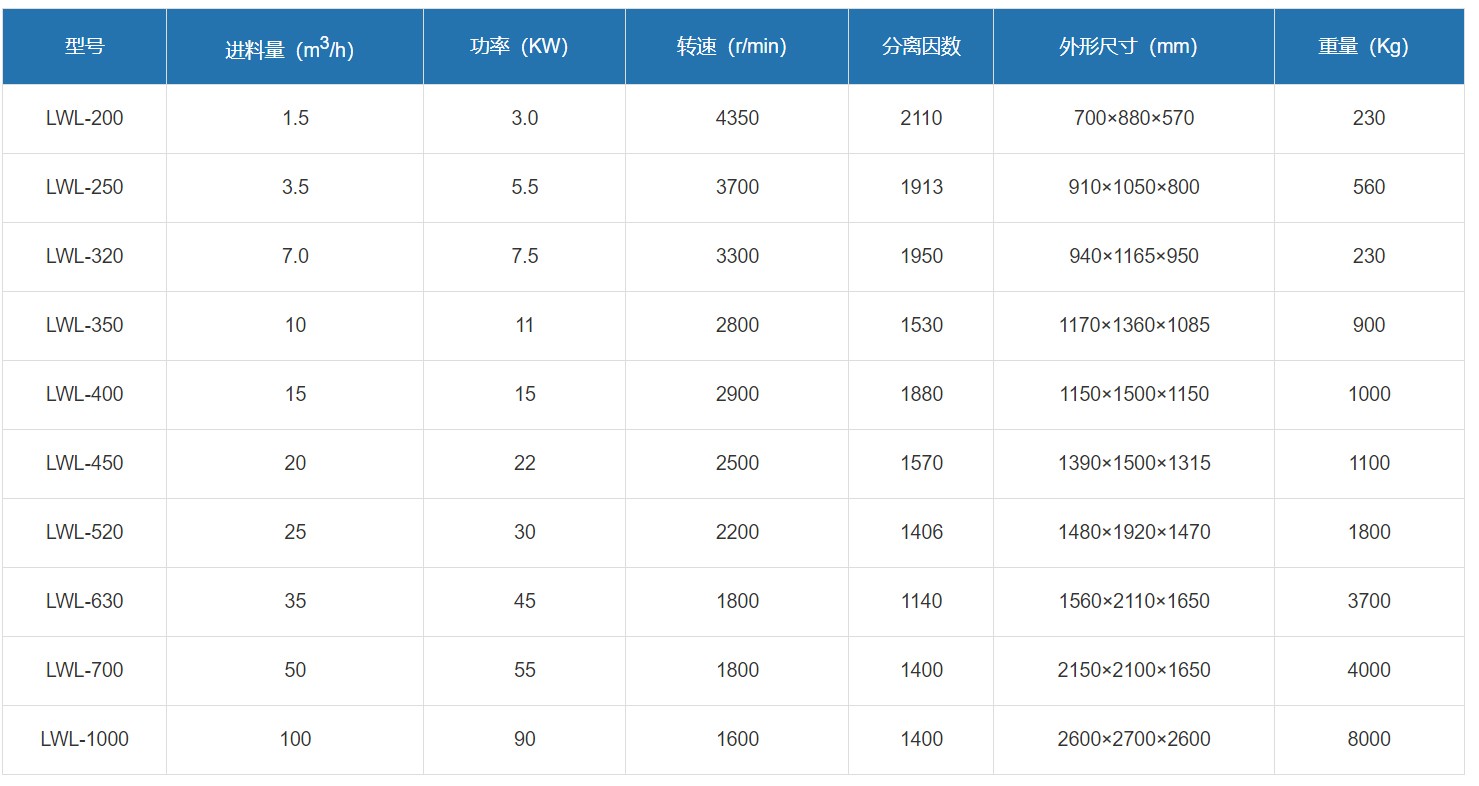Click the 型号 column header

[x=84, y=47]
